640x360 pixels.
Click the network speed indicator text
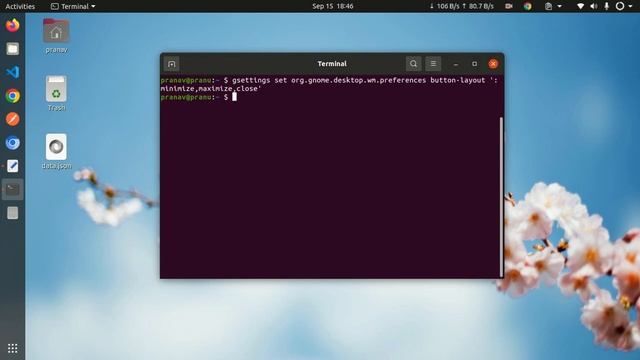pos(462,6)
